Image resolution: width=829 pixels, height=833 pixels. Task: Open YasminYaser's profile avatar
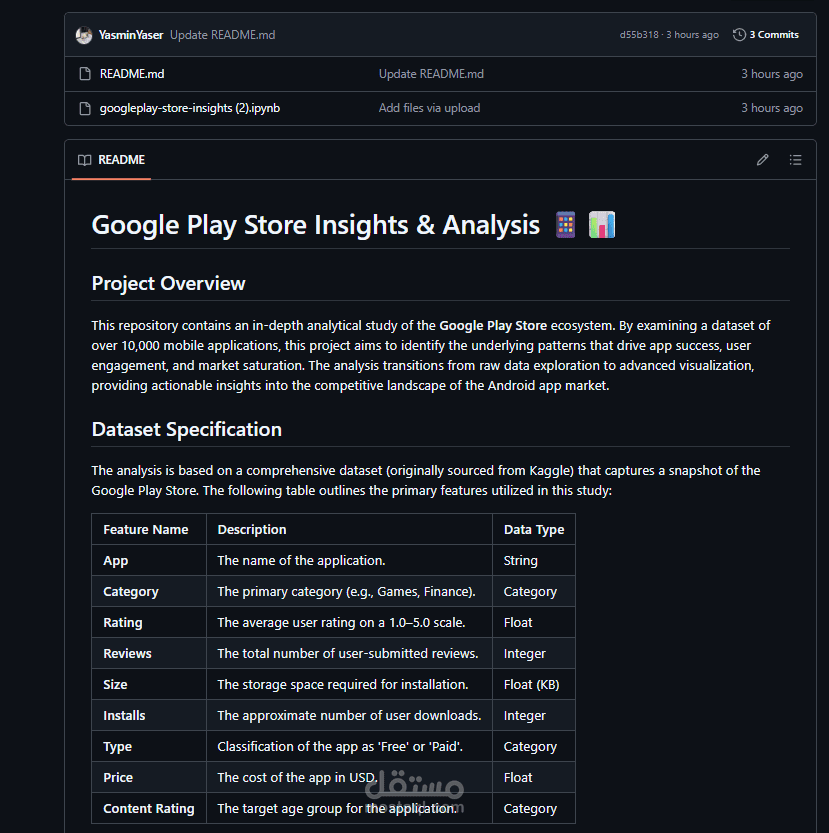point(84,34)
